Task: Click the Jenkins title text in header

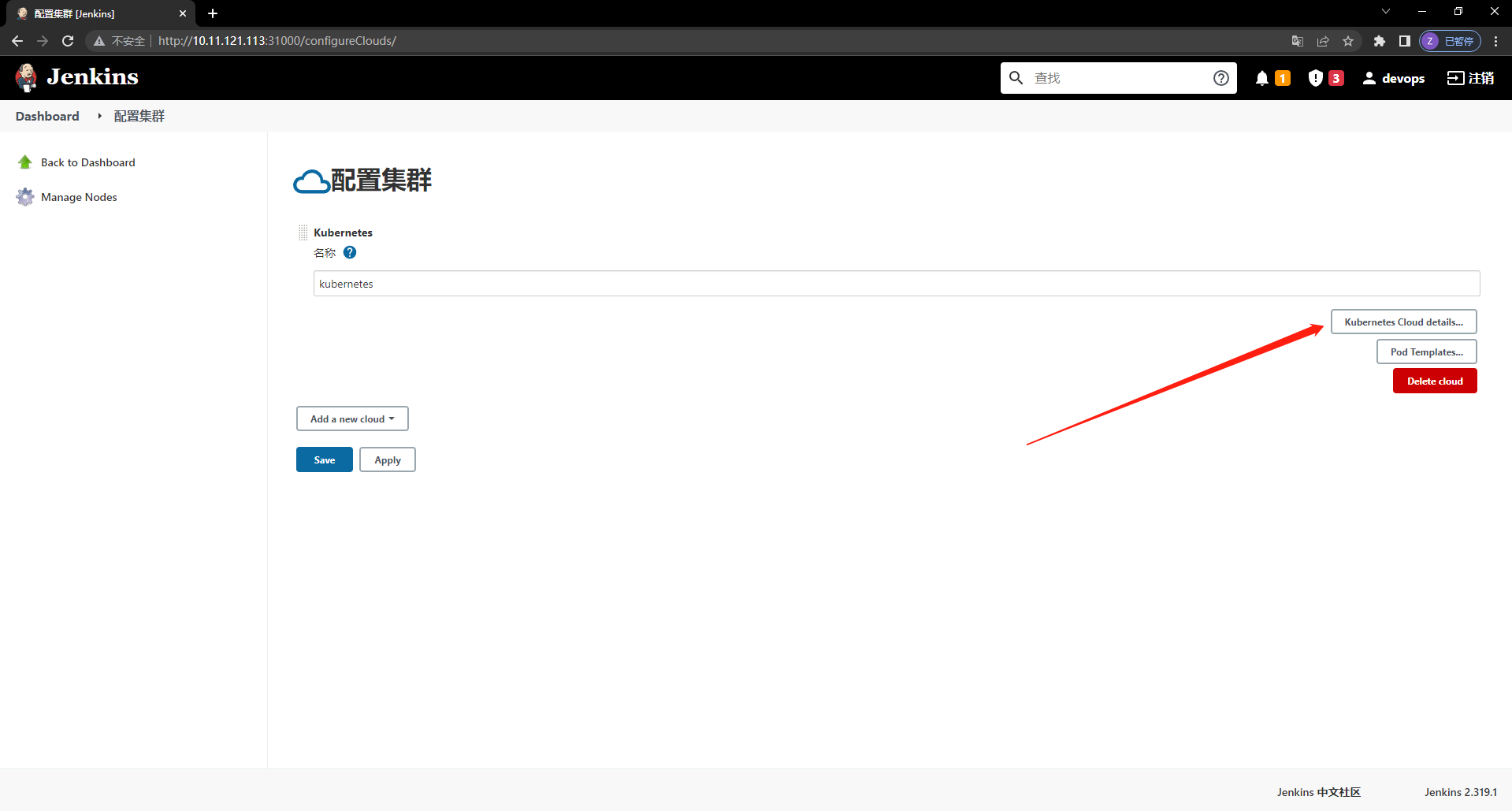Action: (92, 77)
